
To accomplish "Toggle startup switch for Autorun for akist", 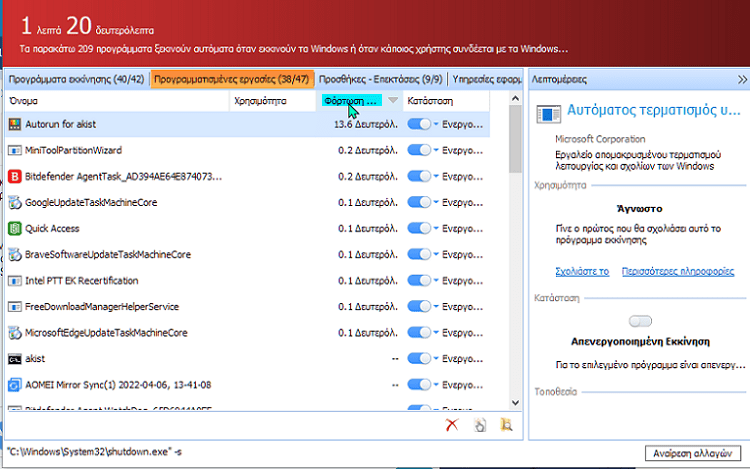I will (419, 124).
